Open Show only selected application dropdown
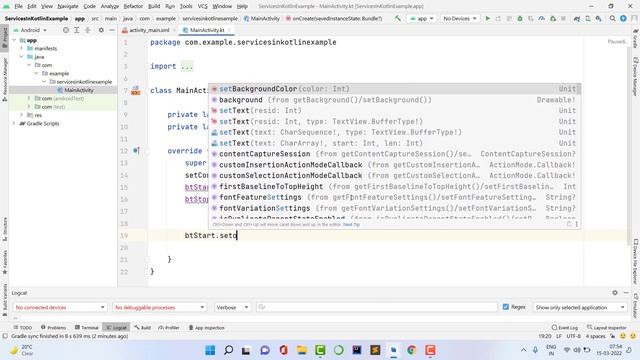Image resolution: width=640 pixels, height=360 pixels. pyautogui.click(x=580, y=307)
